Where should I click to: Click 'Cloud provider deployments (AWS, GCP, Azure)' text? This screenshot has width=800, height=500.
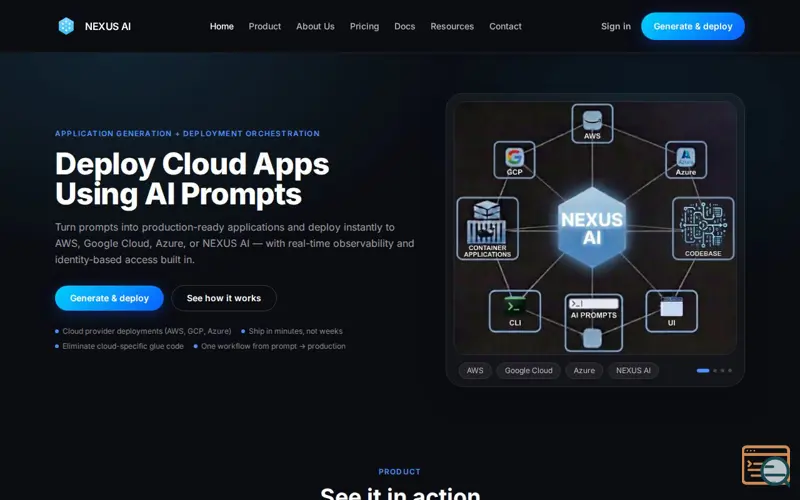146,331
